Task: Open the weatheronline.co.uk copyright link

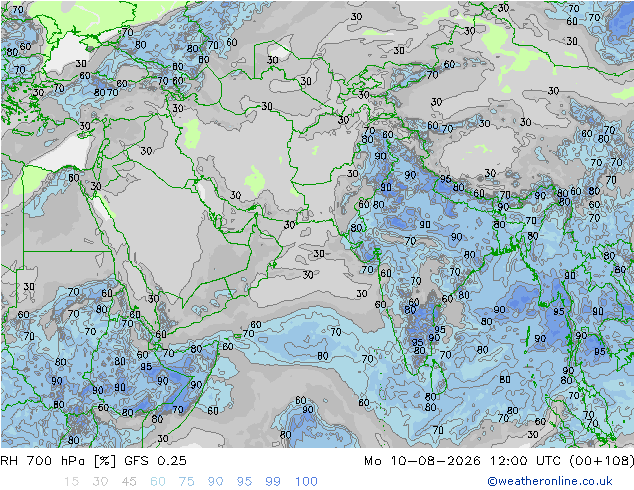Action: [550, 481]
